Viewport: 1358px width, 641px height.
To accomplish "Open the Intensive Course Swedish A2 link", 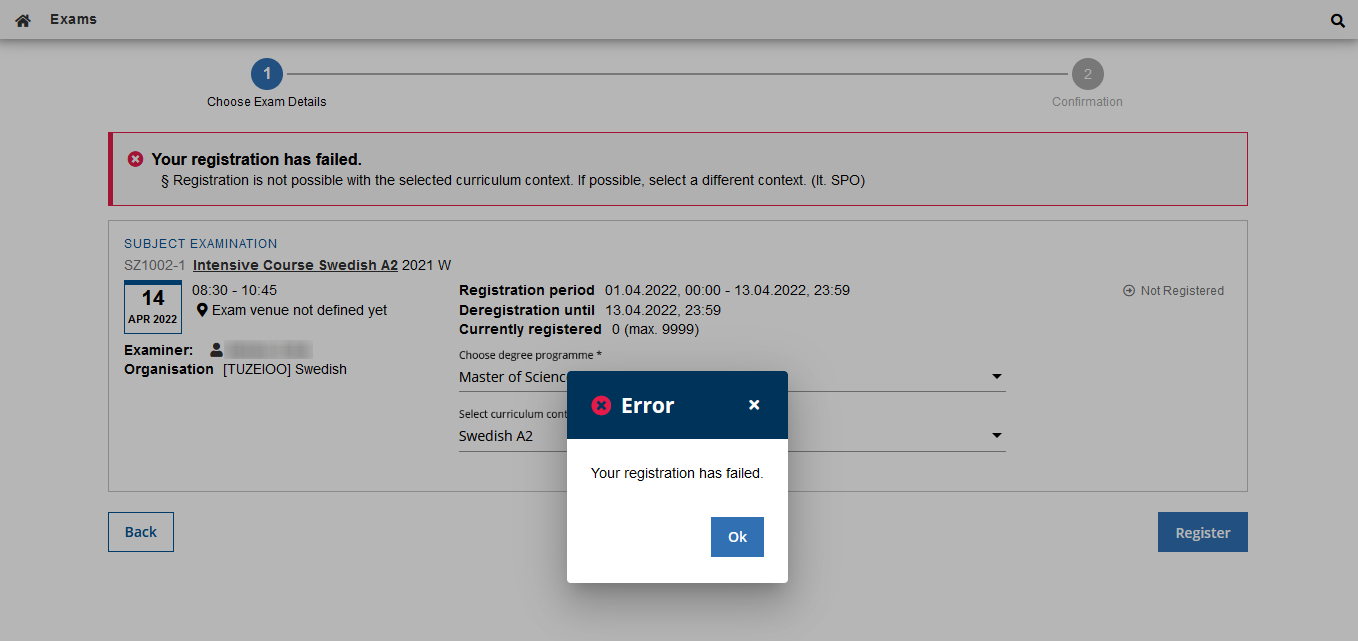I will [295, 265].
